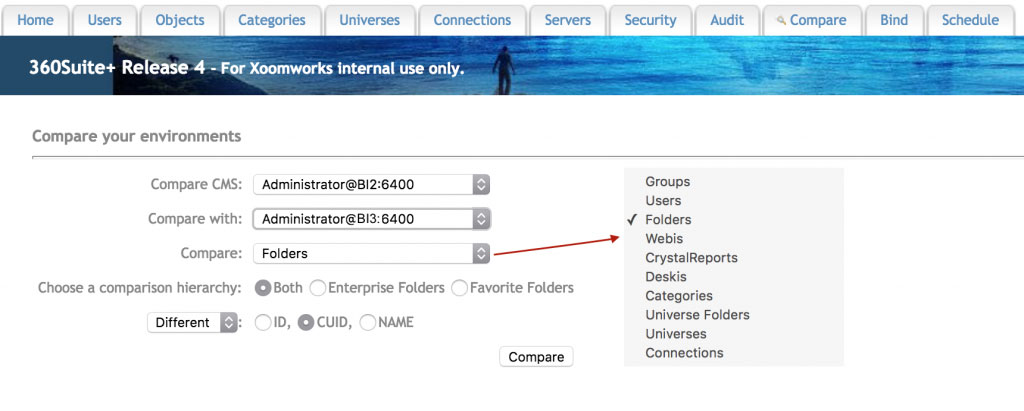Viewport: 1024px width, 411px height.
Task: Choose Universe Folders from the list
Action: point(697,315)
